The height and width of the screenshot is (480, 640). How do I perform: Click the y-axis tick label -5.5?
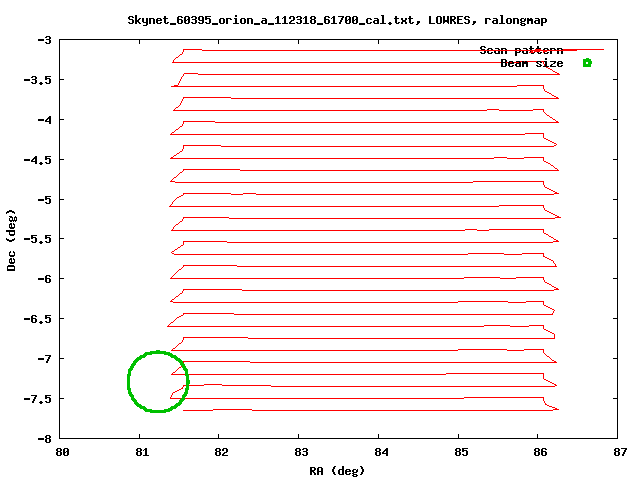click(x=38, y=239)
